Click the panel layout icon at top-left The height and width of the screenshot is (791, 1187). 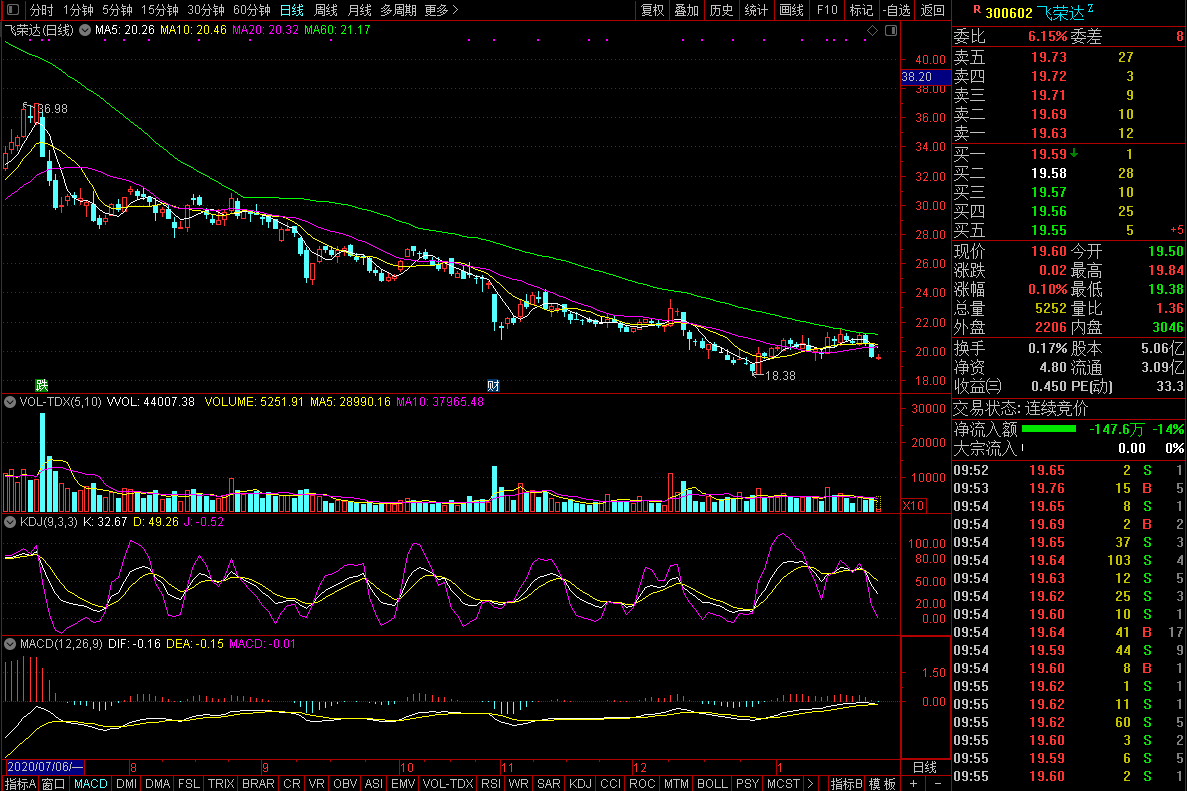pyautogui.click(x=14, y=10)
